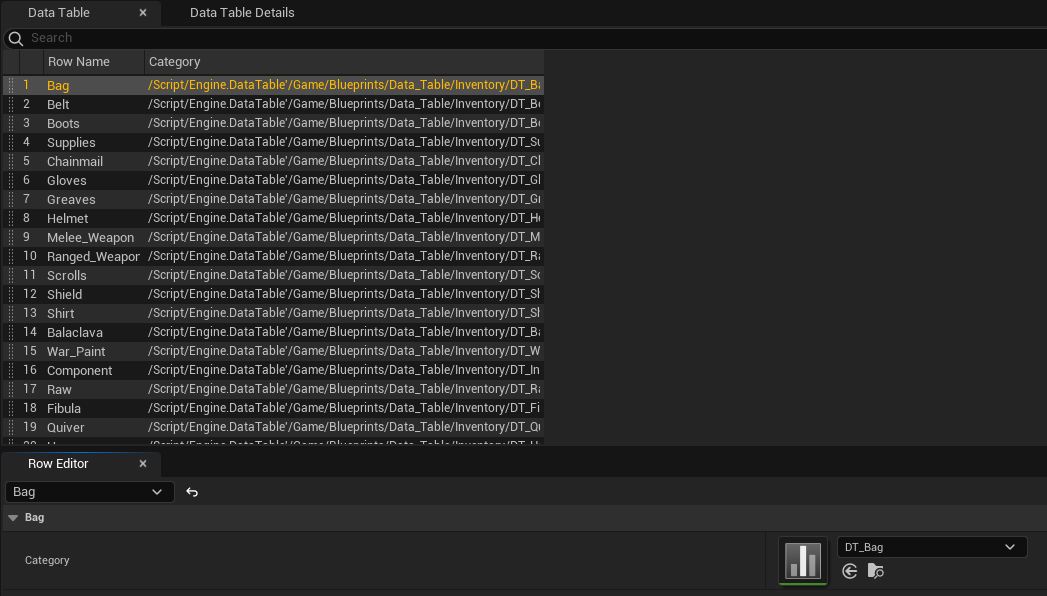Select the Gloves row
1047x596 pixels.
coord(273,180)
